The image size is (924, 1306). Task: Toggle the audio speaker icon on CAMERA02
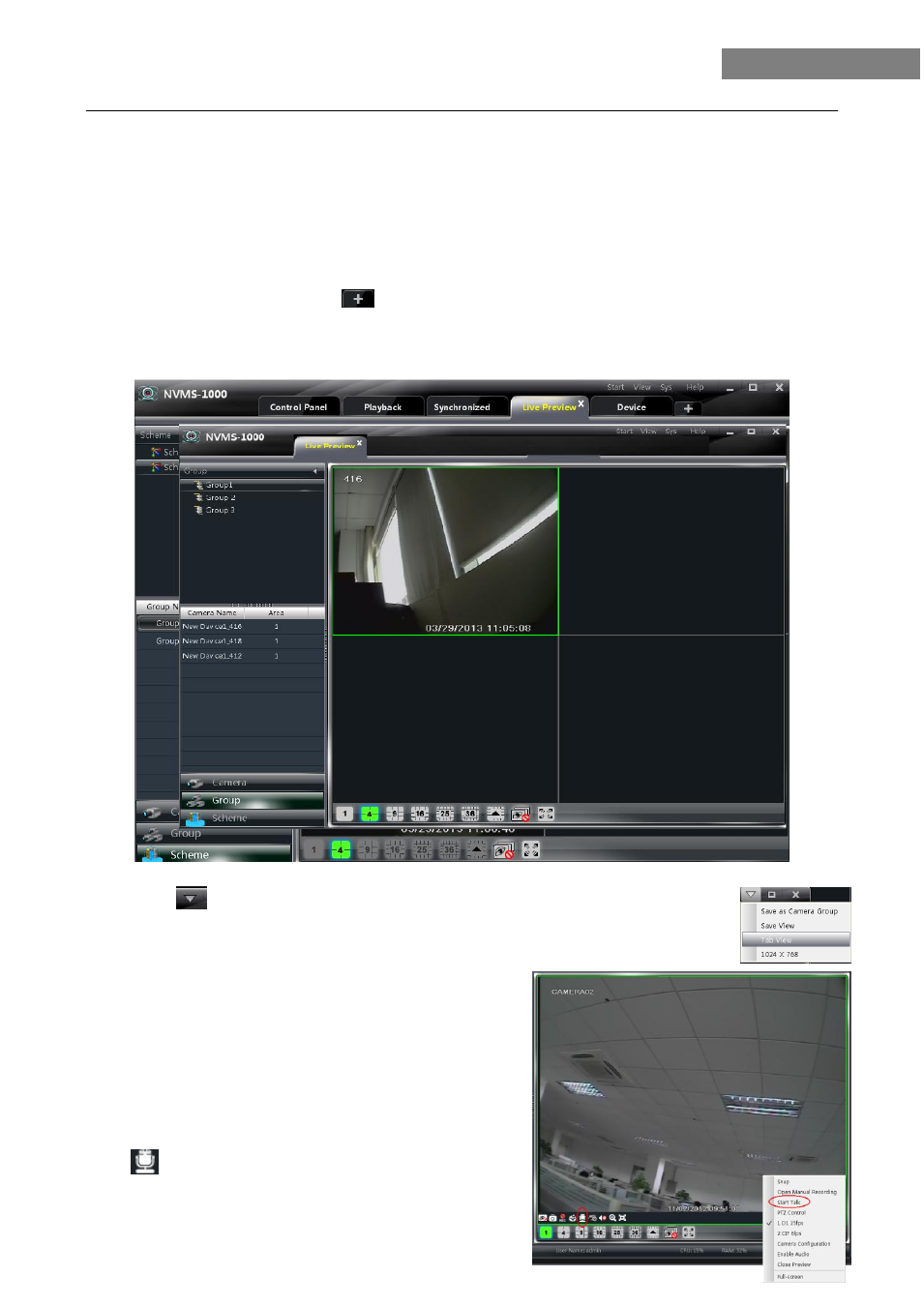(603, 1218)
